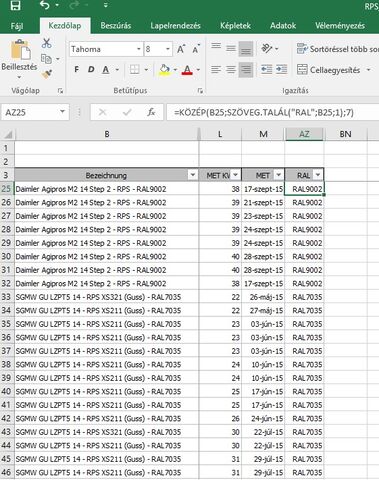Click the insert function fx icon
The image size is (379, 480).
coord(151,112)
